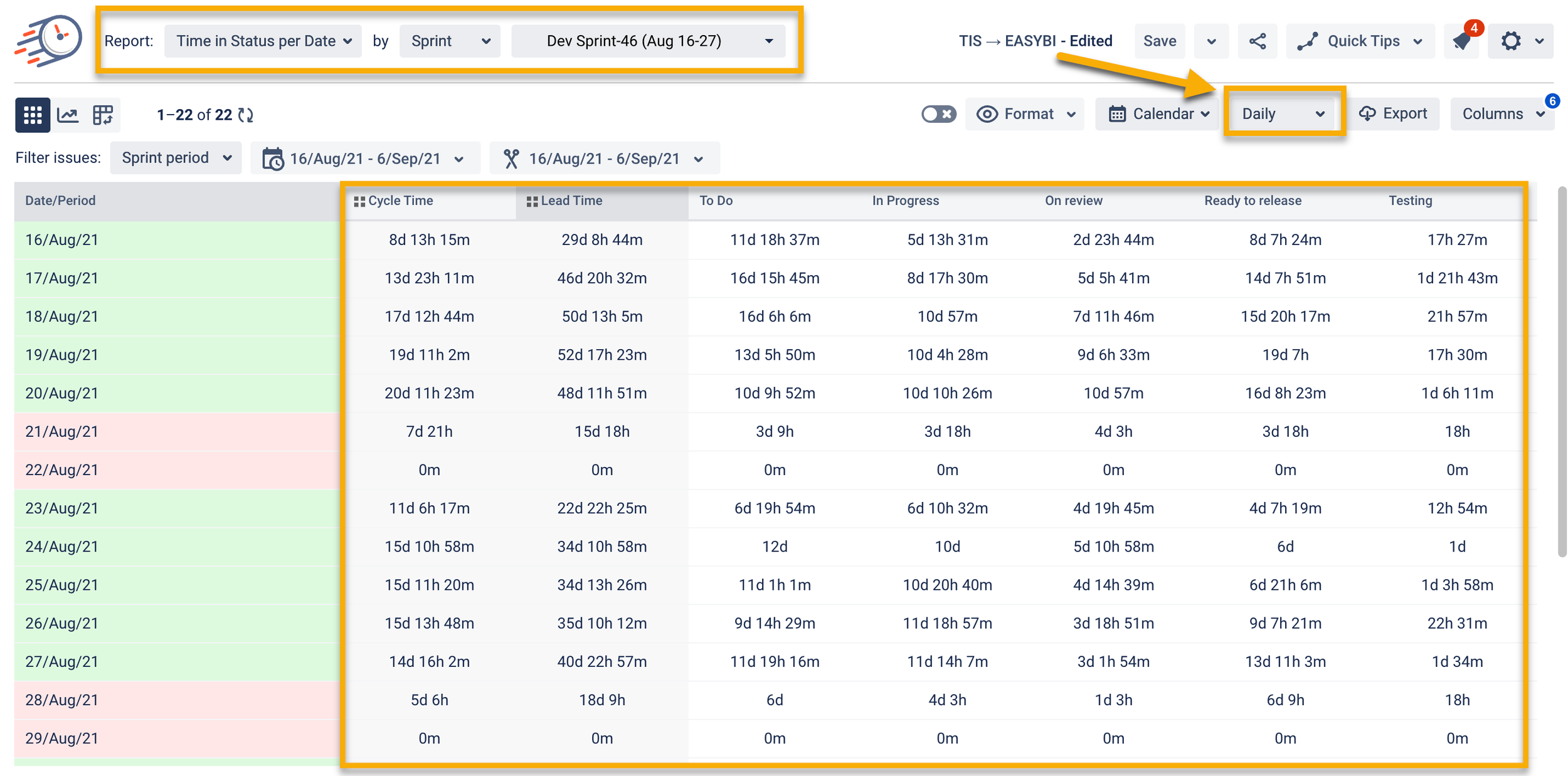The height and width of the screenshot is (776, 1568).
Task: Click the Time in Status app logo
Action: coord(49,41)
